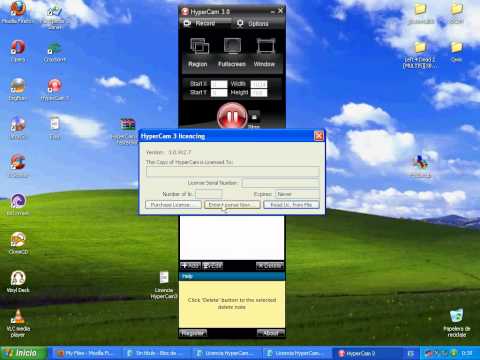The height and width of the screenshot is (360, 480).
Task: Click the Expires field showing Never
Action: point(298,194)
